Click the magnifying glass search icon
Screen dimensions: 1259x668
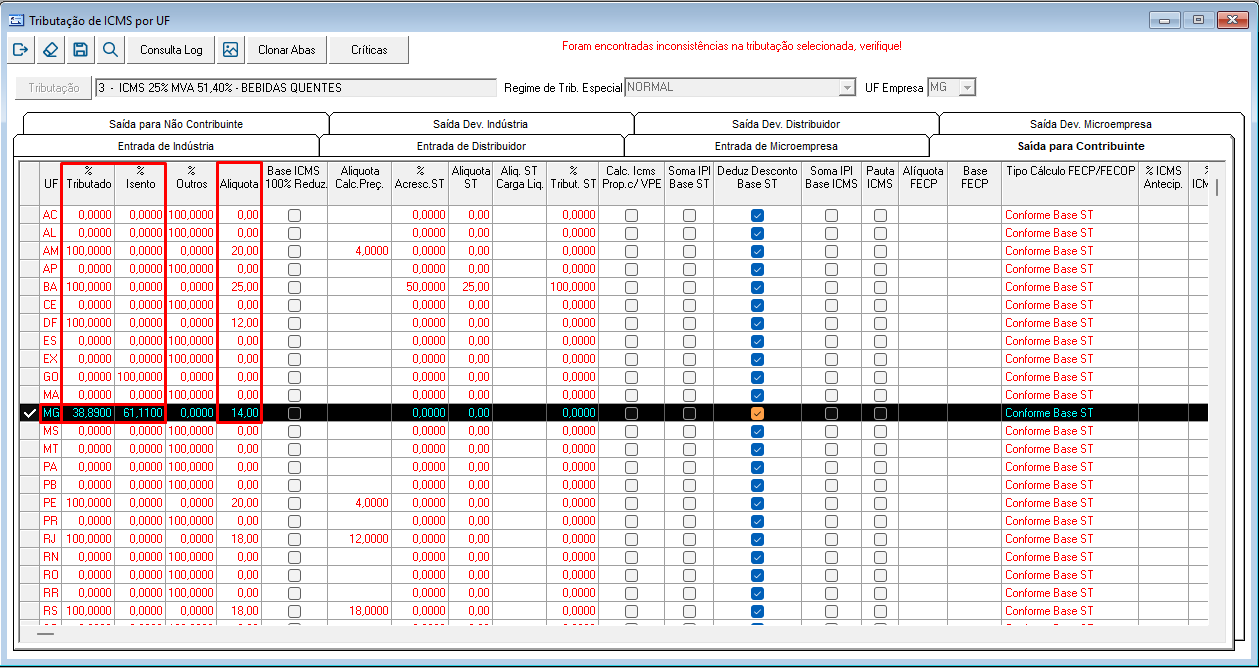110,50
